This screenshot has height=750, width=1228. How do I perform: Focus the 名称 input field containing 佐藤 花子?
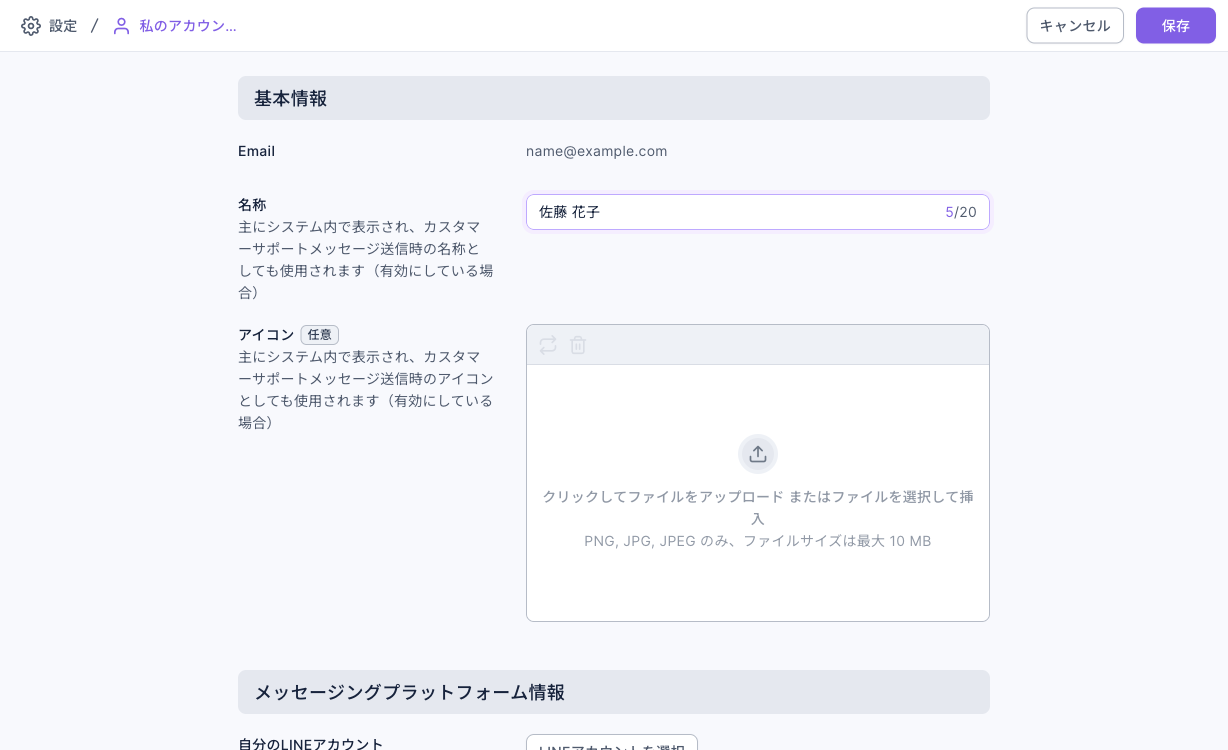pos(758,212)
